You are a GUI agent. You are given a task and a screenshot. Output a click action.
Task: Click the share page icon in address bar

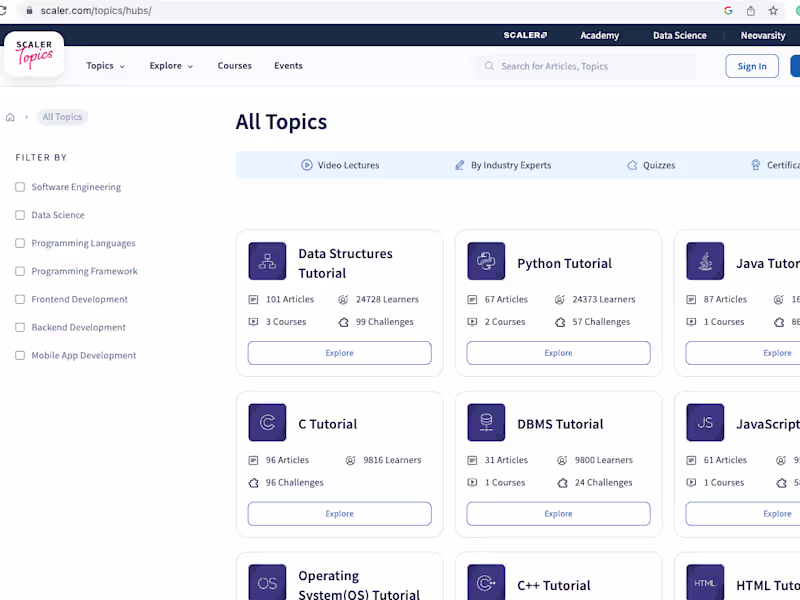[751, 11]
